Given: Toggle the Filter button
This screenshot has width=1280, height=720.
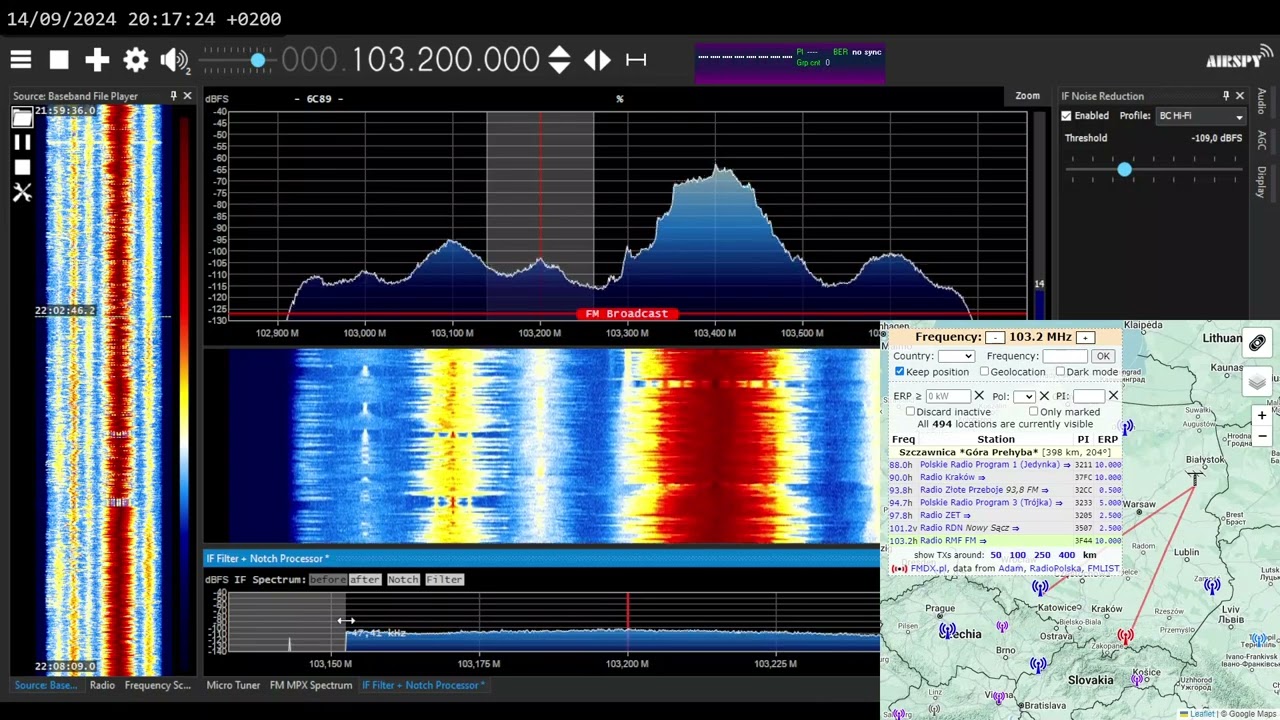Looking at the screenshot, I should [x=444, y=580].
